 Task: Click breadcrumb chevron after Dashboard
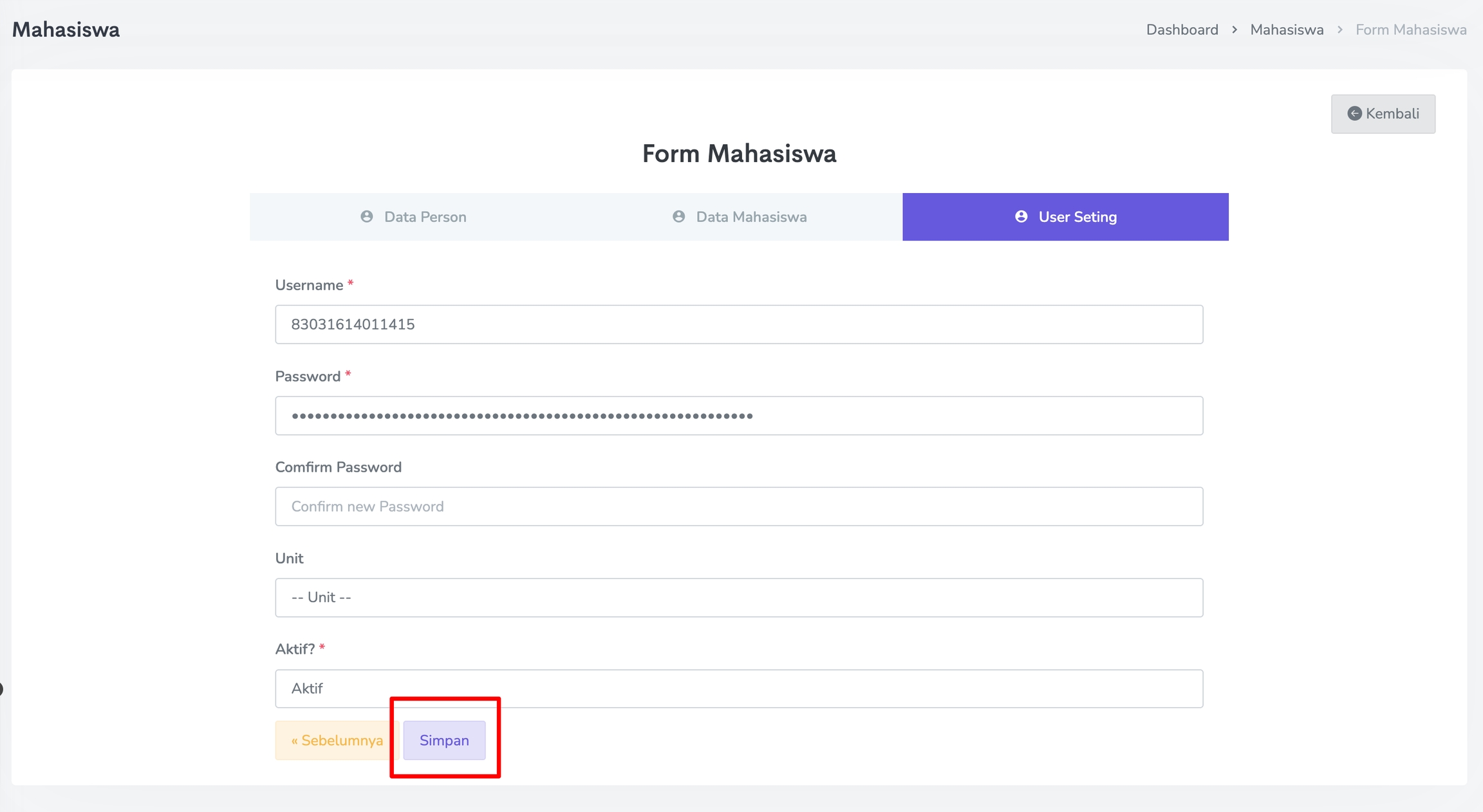click(x=1235, y=30)
